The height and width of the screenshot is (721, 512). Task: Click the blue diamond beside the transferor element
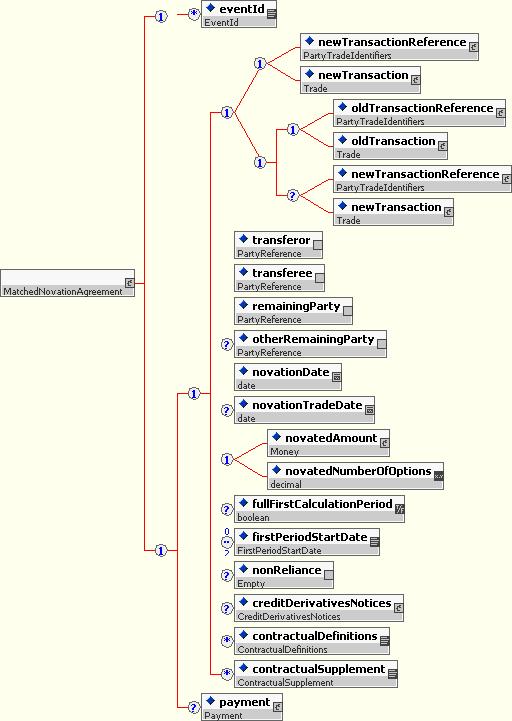(243, 239)
